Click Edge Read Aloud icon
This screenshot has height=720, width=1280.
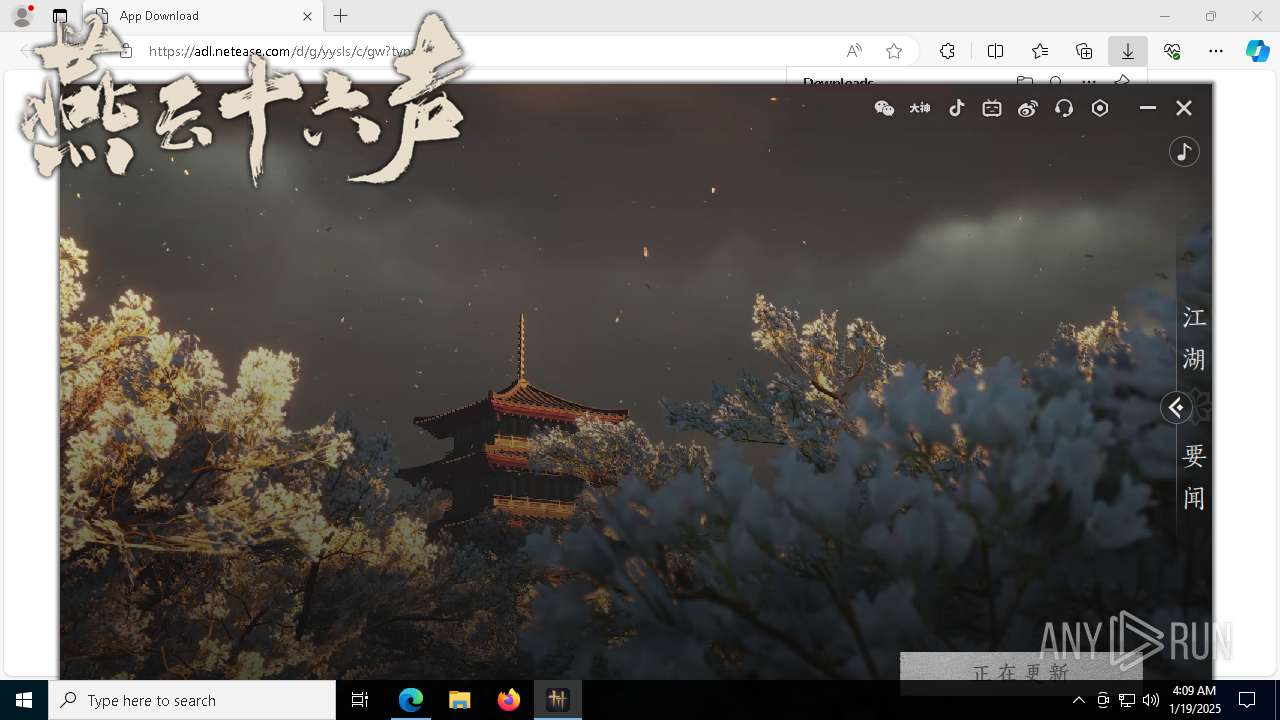click(854, 51)
